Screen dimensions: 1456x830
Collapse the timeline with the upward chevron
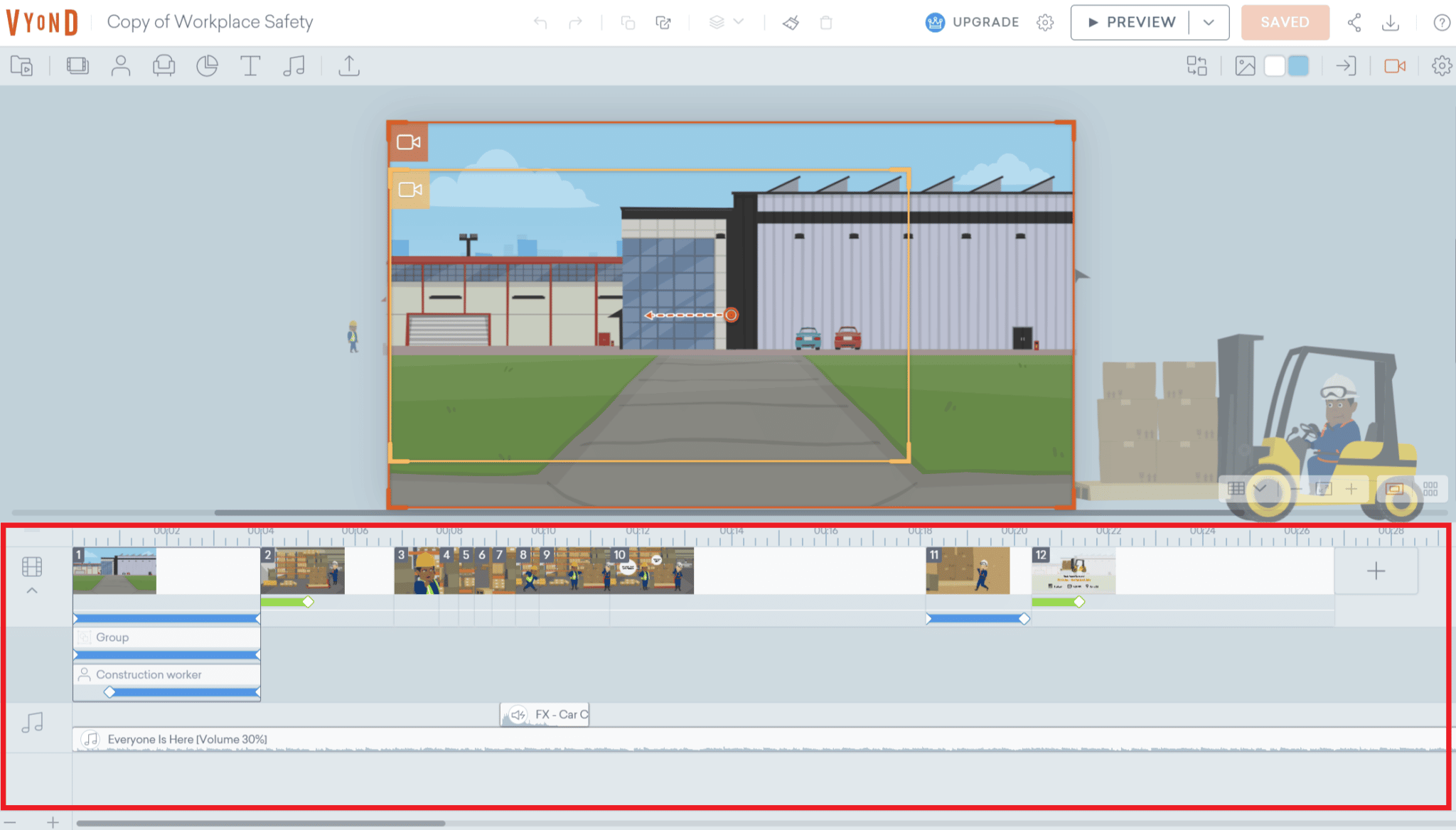[x=31, y=591]
